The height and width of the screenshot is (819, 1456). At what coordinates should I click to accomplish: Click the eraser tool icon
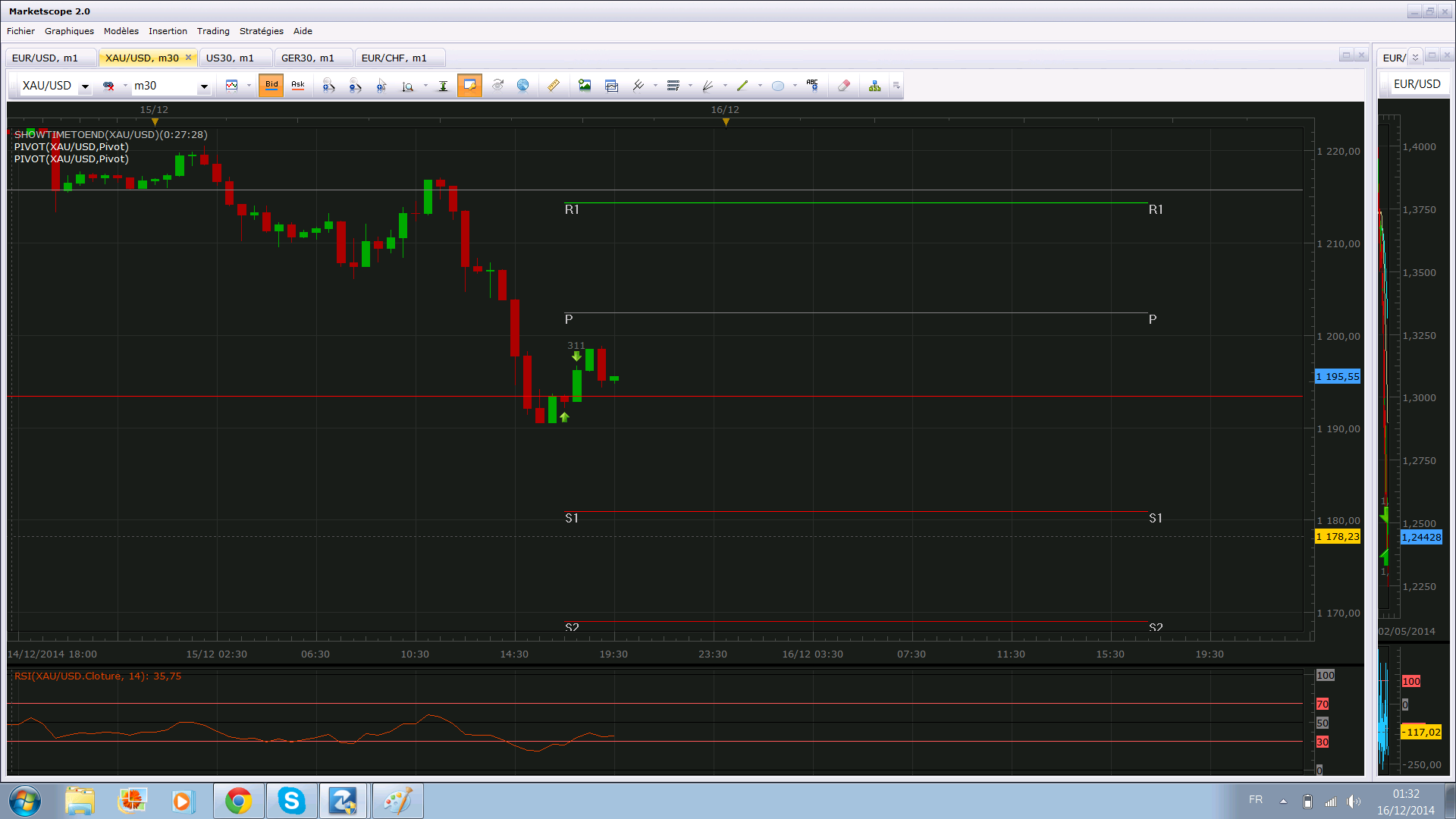[x=843, y=86]
